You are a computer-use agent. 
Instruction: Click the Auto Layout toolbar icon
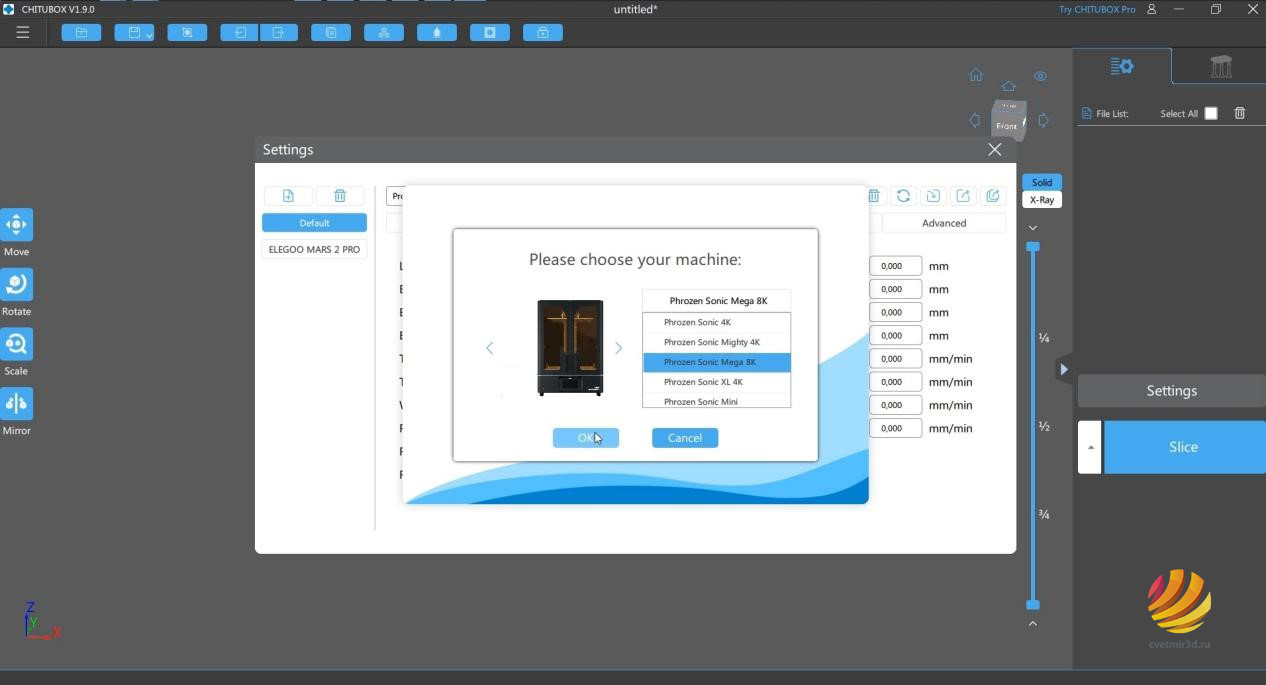click(x=384, y=32)
